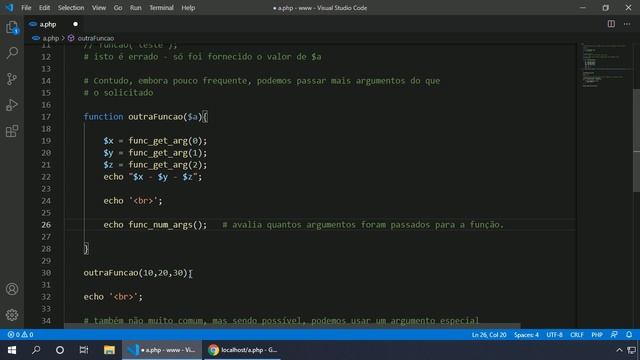Switch to Chrome localhost/a.php taskbar window
The width and height of the screenshot is (640, 360).
click(242, 350)
